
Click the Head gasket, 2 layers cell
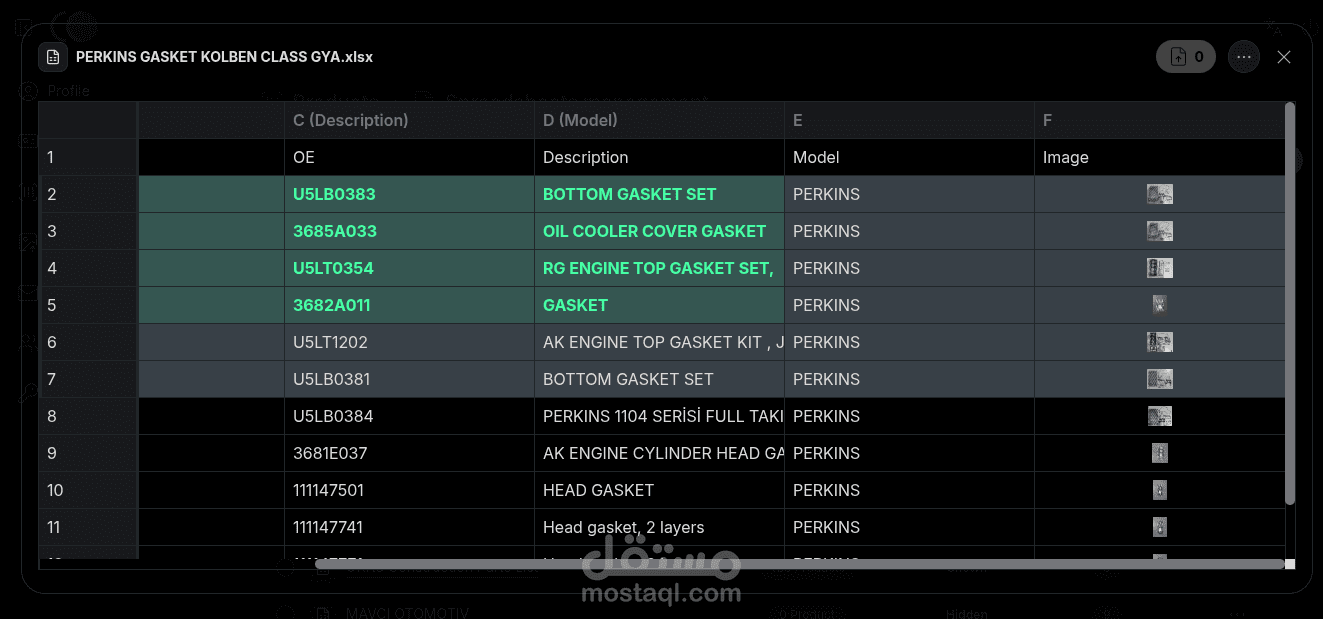659,527
